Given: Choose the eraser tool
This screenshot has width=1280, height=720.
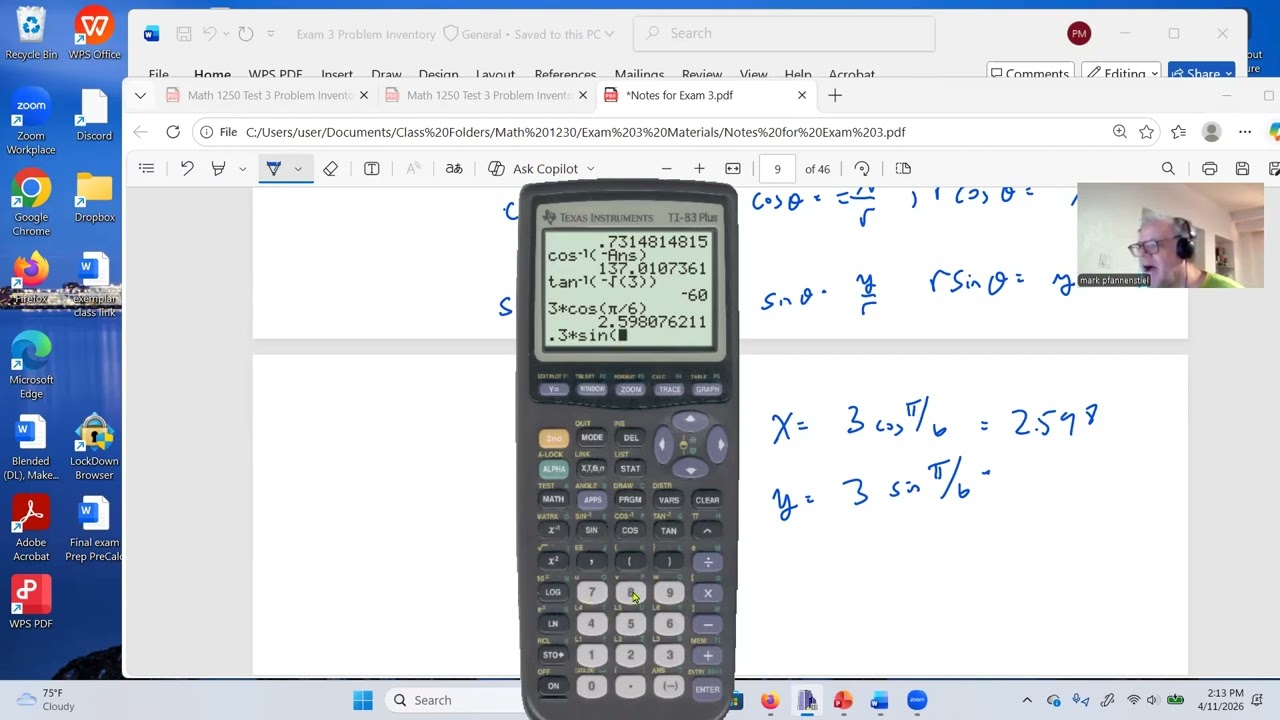Looking at the screenshot, I should [331, 169].
